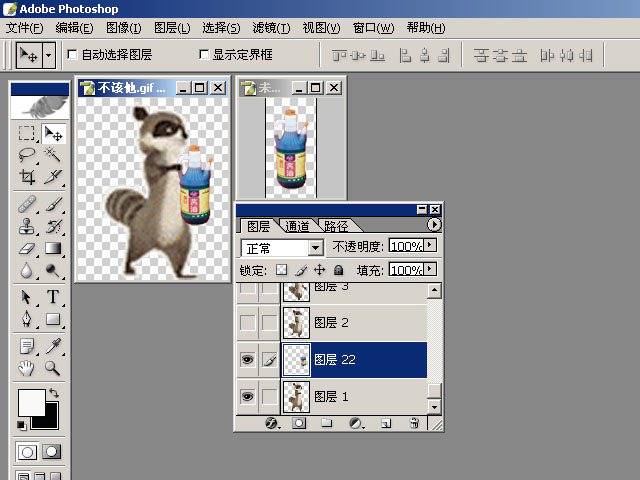Select the Move tool in toolbox

pyautogui.click(x=53, y=133)
